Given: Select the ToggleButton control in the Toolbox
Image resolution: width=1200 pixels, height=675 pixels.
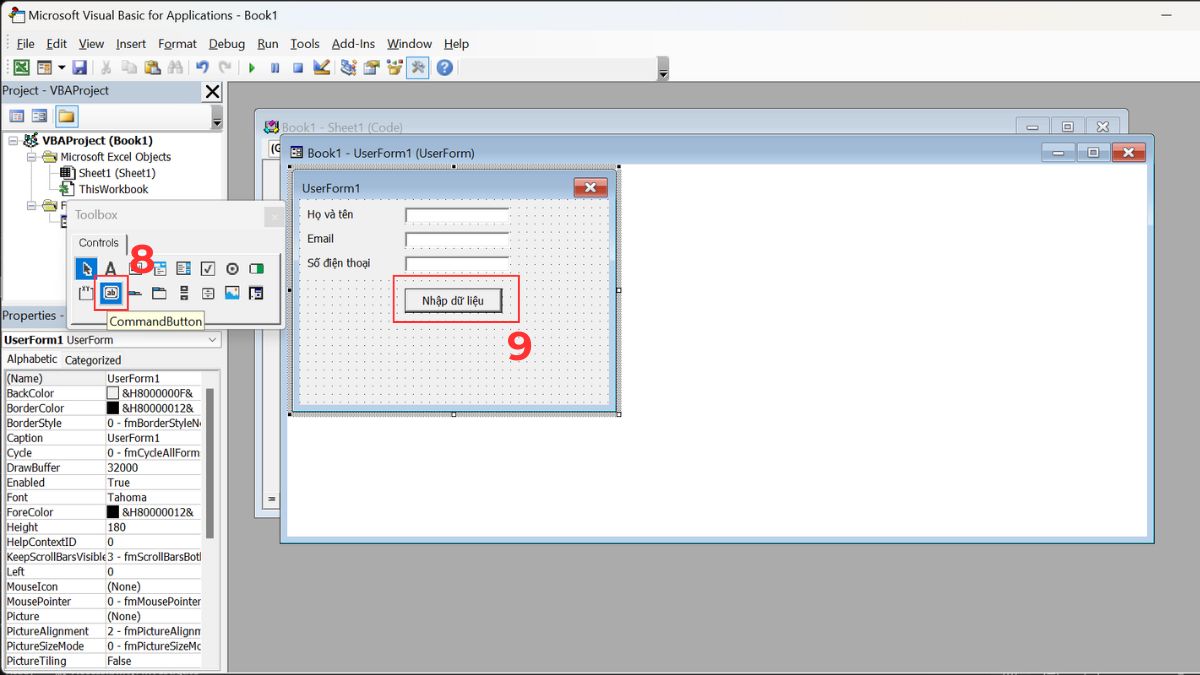Looking at the screenshot, I should point(256,268).
